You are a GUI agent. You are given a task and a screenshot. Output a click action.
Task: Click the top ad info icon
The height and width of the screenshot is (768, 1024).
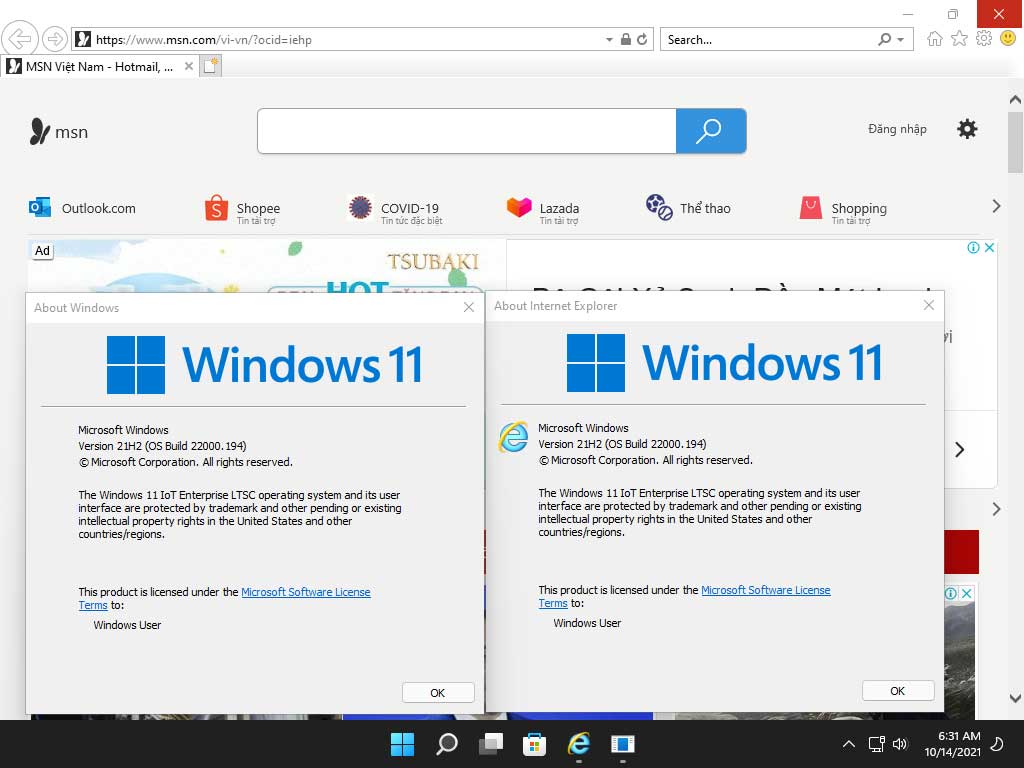973,248
